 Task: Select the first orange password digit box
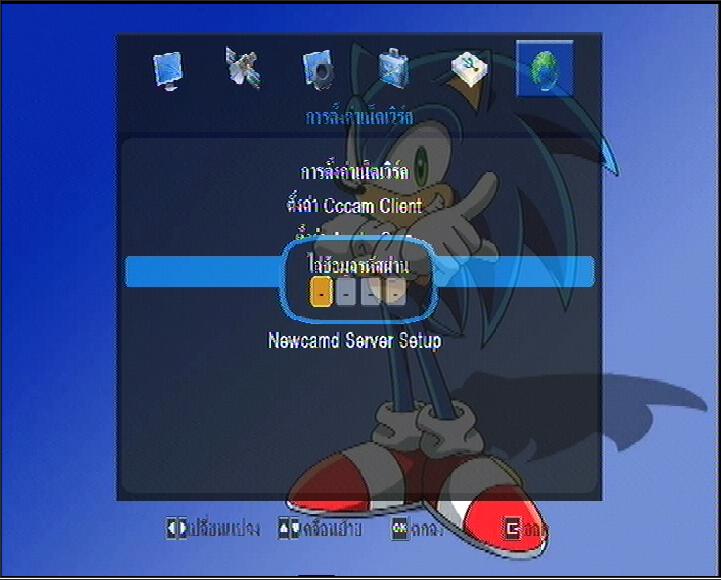pyautogui.click(x=321, y=292)
